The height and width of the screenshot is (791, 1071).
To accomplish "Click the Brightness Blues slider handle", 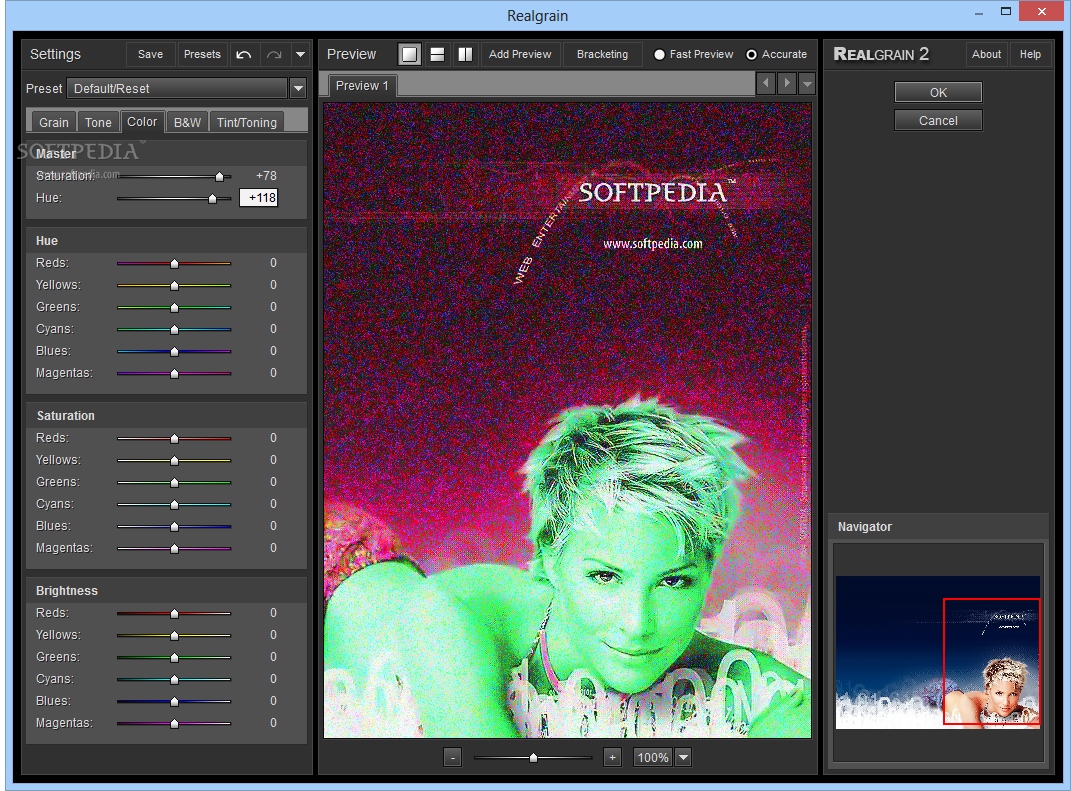I will 174,702.
